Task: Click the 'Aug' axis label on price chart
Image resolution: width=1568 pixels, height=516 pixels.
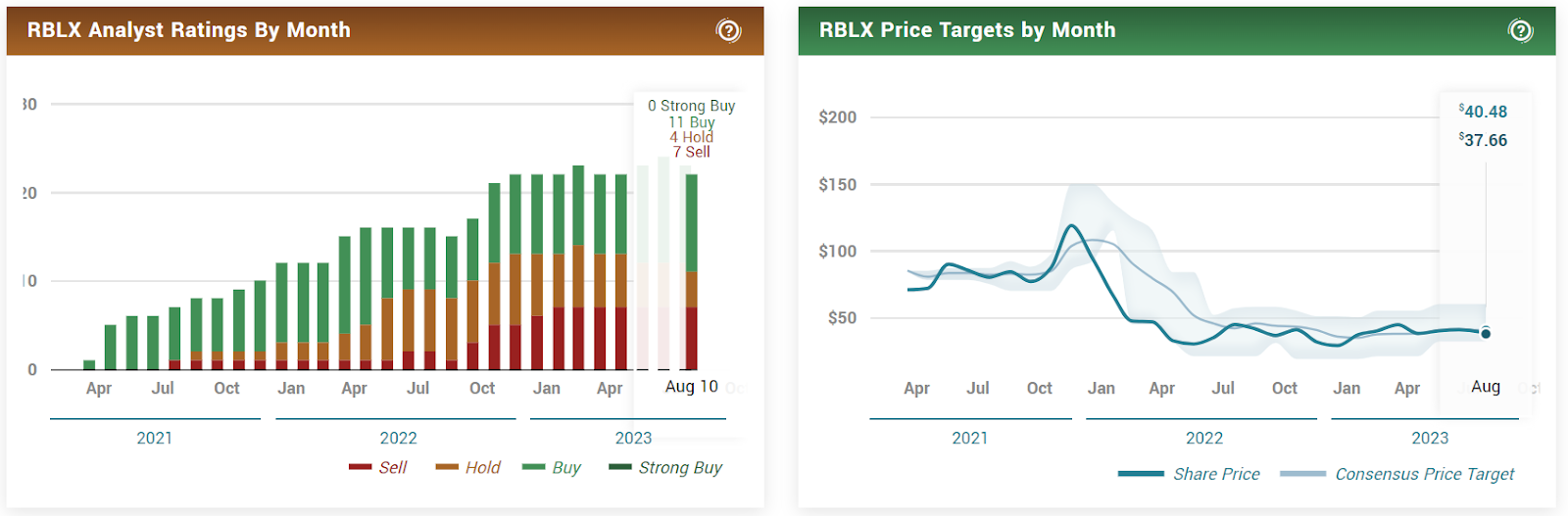Action: (1486, 387)
